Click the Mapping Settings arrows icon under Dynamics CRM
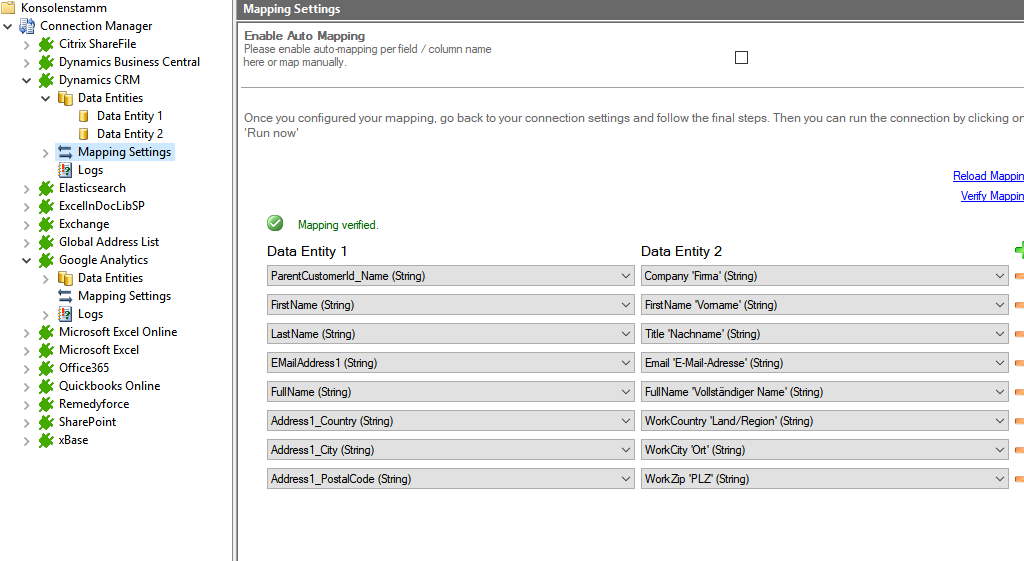The height and width of the screenshot is (561, 1024). tap(65, 152)
